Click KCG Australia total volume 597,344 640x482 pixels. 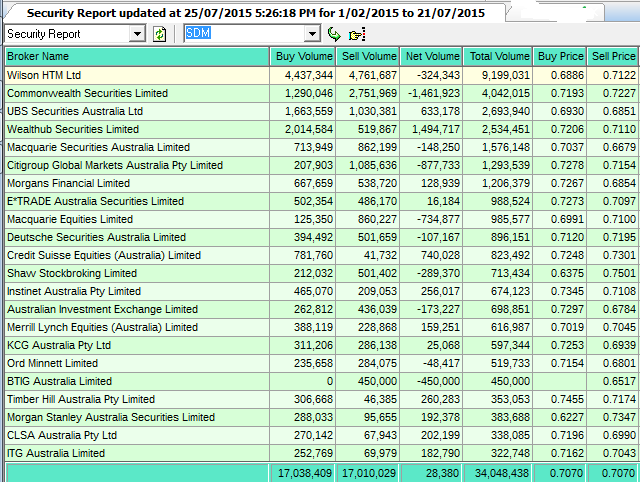(510, 345)
